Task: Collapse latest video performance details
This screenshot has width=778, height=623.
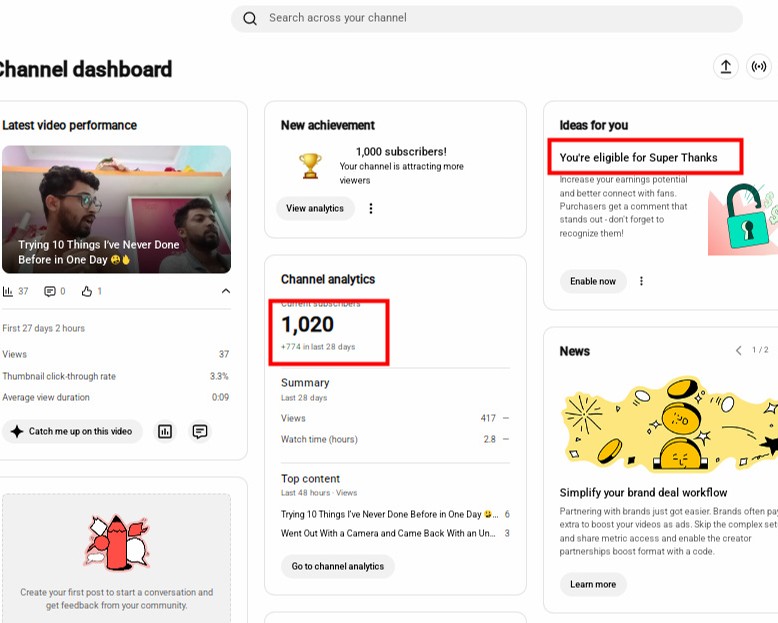Action: [226, 291]
